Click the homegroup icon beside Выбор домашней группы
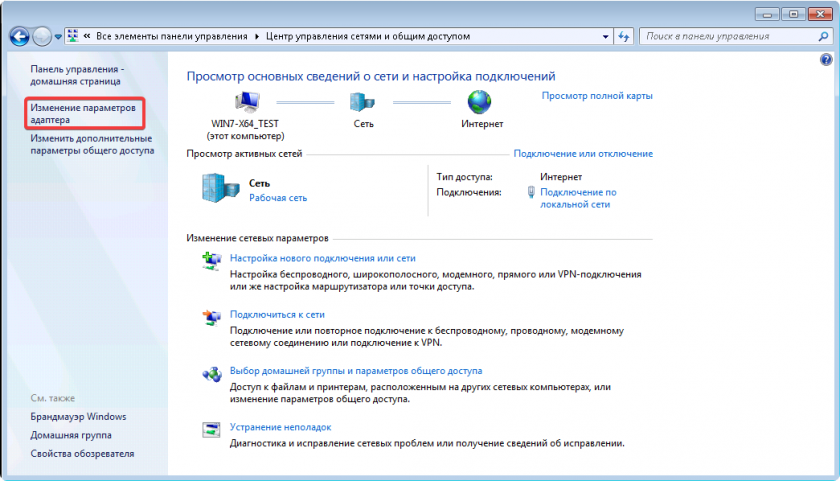Screen dimensions: 840x481 (211, 374)
